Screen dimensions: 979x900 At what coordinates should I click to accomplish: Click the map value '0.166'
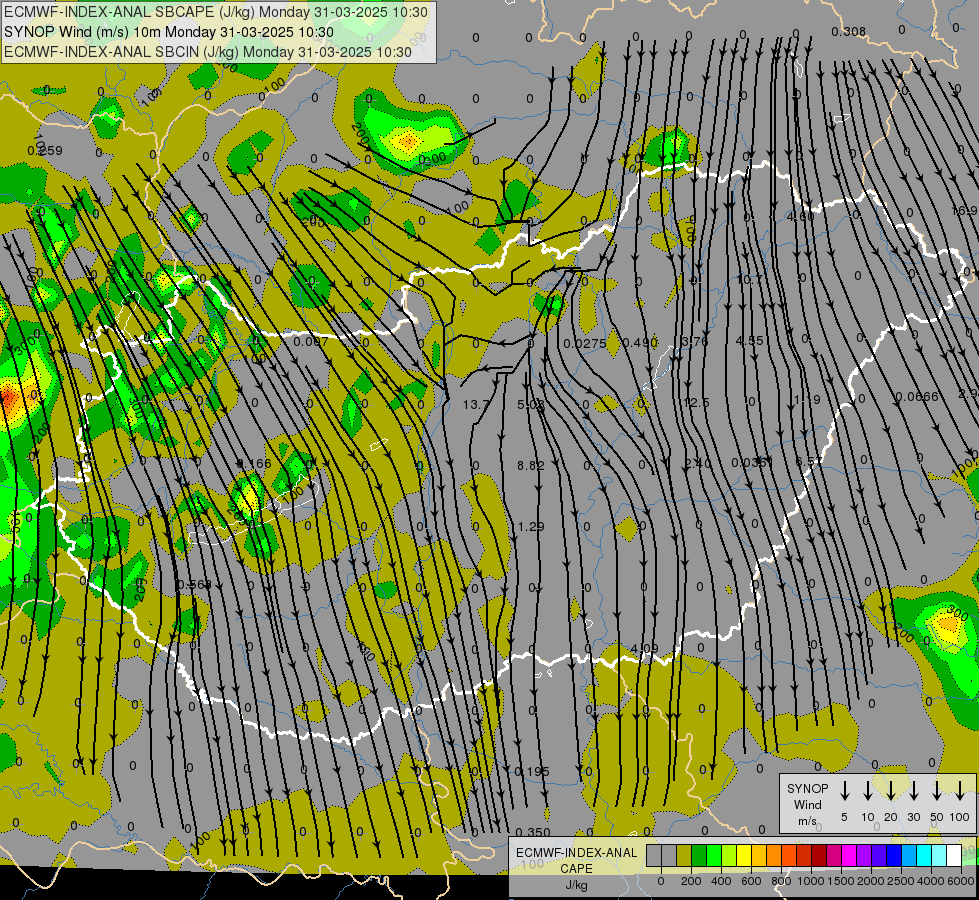point(255,463)
